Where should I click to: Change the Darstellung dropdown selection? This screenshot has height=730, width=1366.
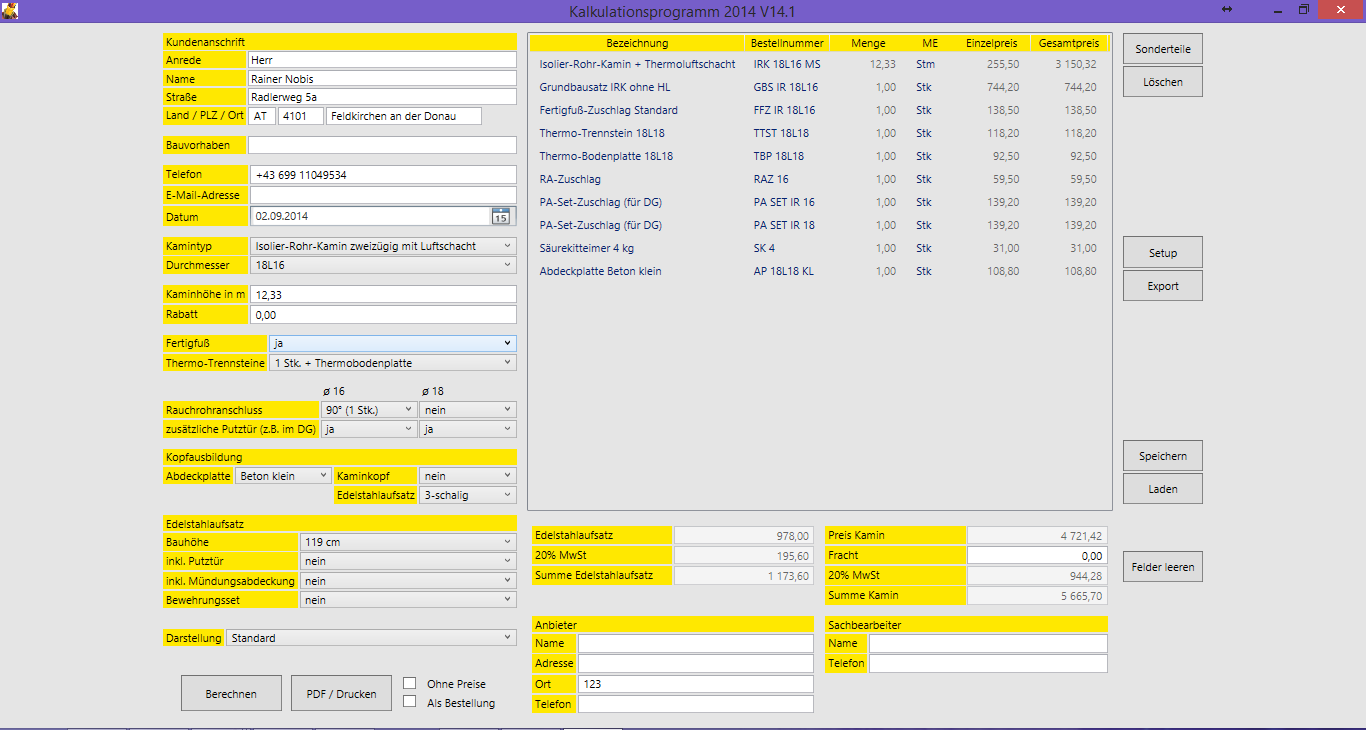371,638
